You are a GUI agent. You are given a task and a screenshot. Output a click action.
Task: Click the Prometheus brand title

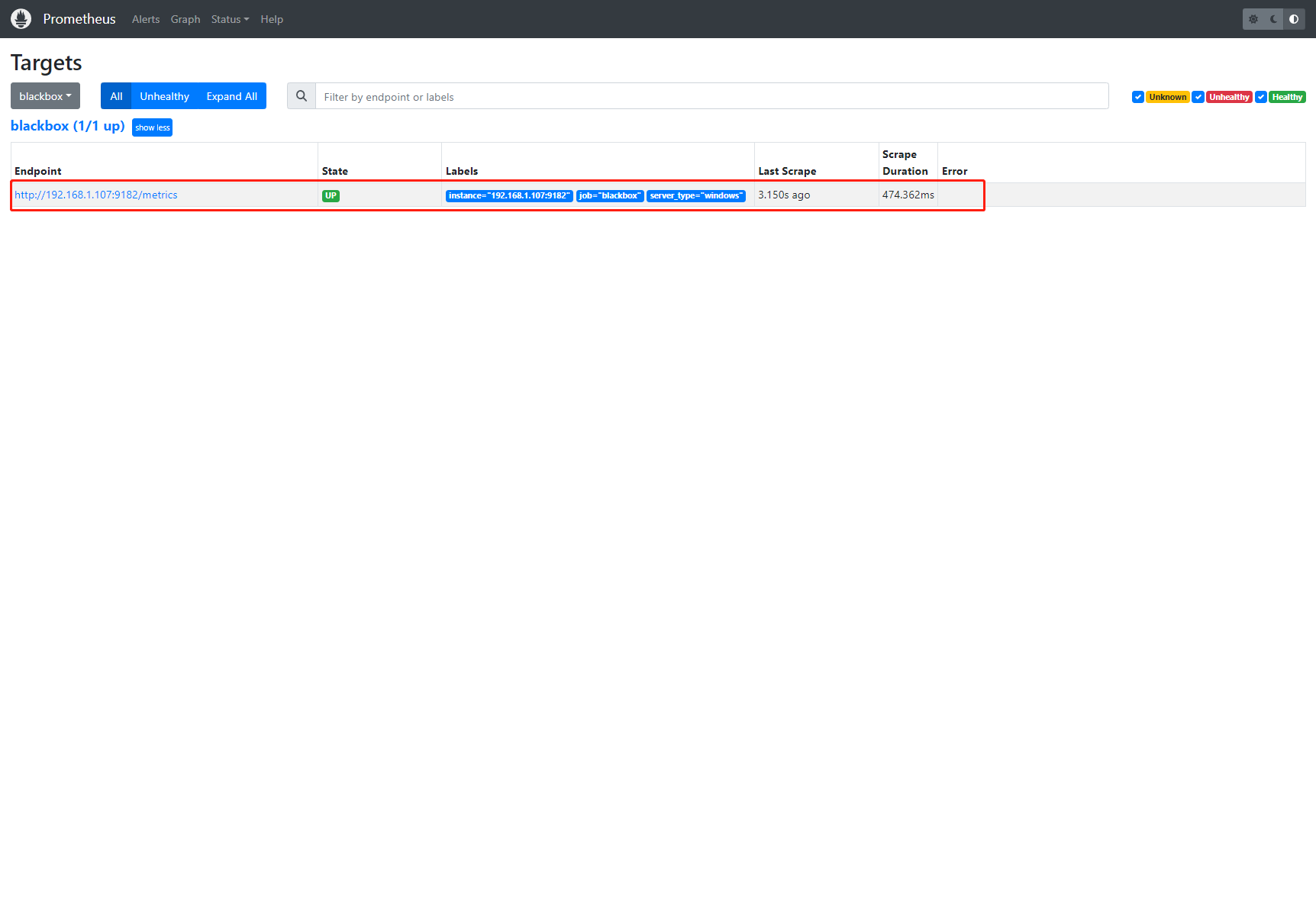[79, 19]
